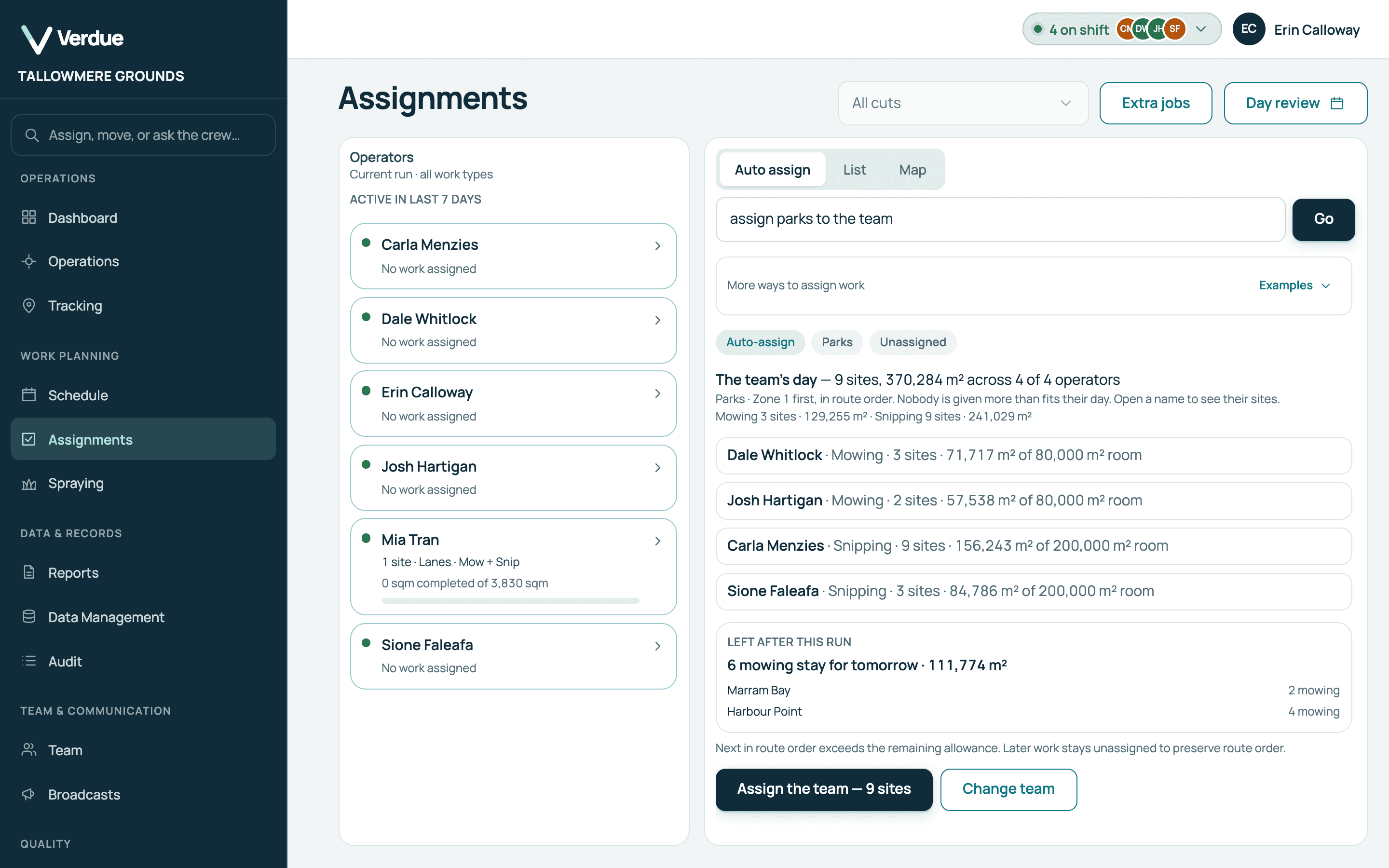Click Mia Tran's sqm progress bar
Screen dimensions: 1389x868
pyautogui.click(x=510, y=600)
